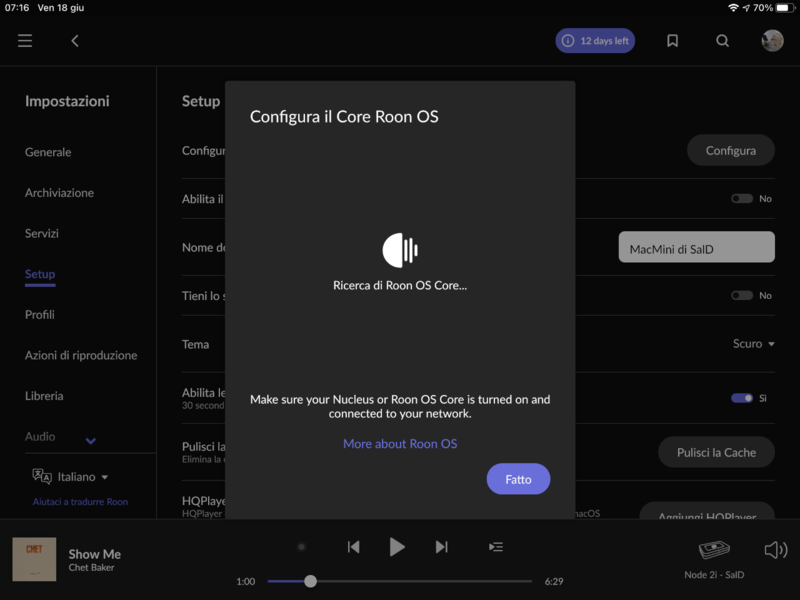Viewport: 800px width, 600px height.
Task: Open the play queue icon
Action: point(495,547)
